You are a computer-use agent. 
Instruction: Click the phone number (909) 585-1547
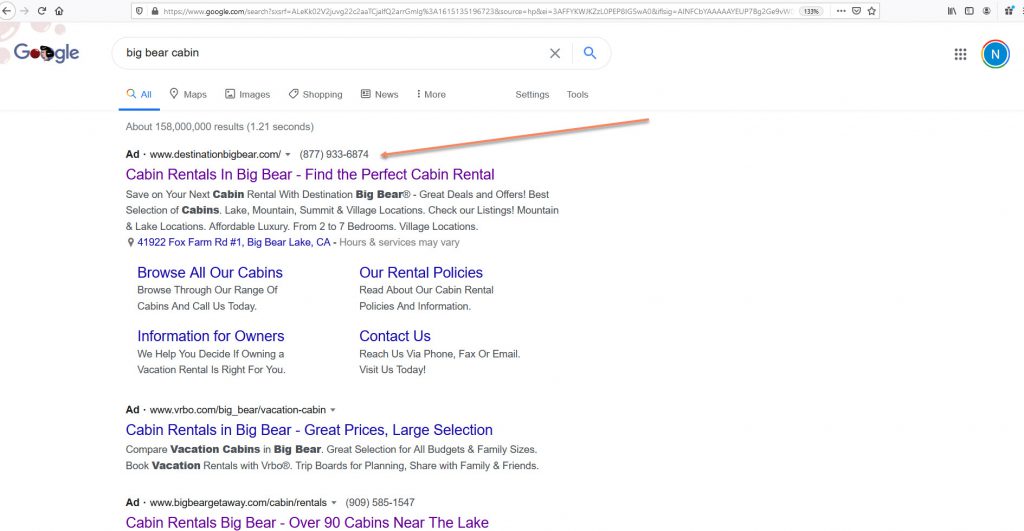click(x=380, y=502)
